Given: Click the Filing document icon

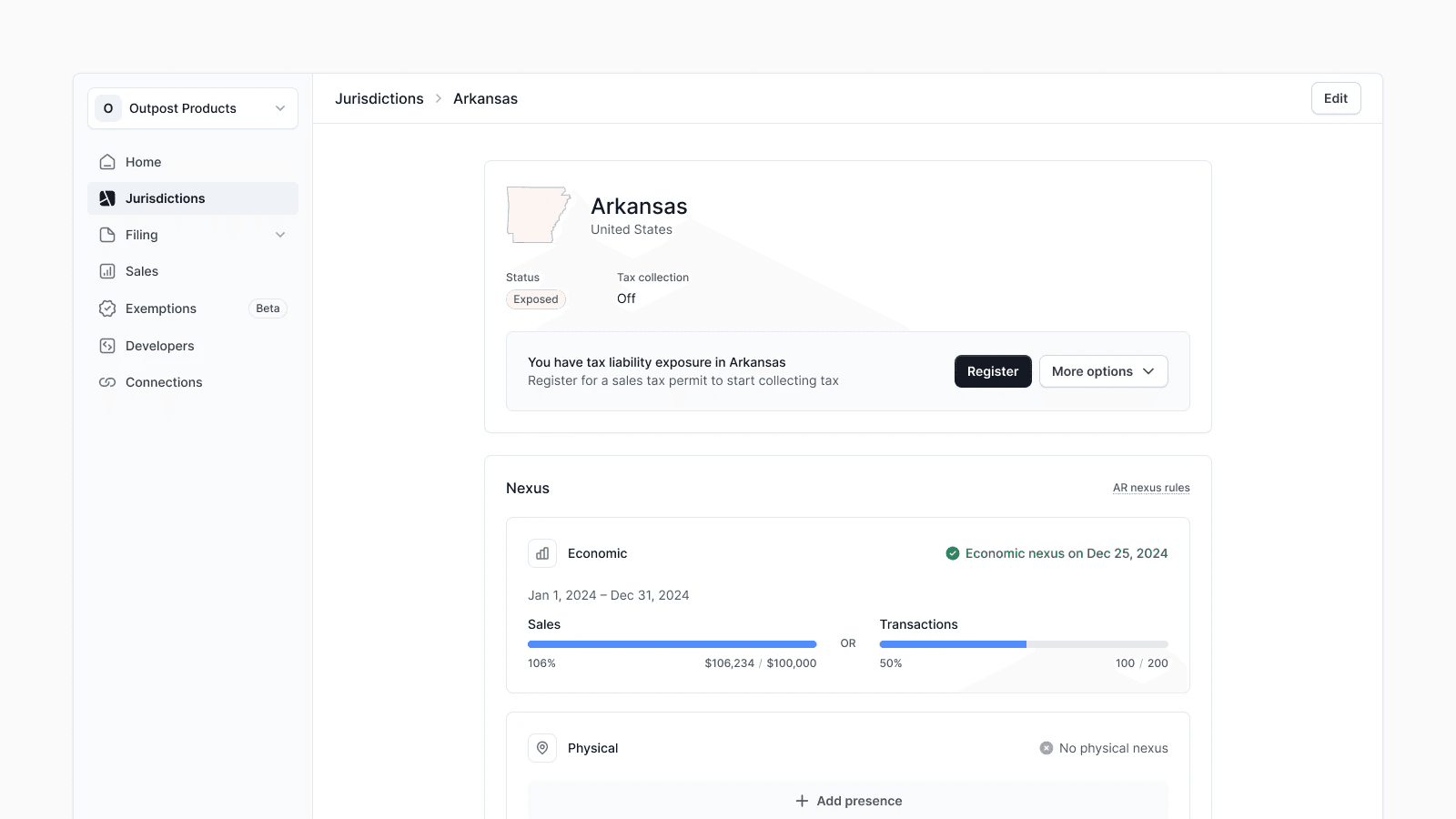Looking at the screenshot, I should click(x=107, y=235).
